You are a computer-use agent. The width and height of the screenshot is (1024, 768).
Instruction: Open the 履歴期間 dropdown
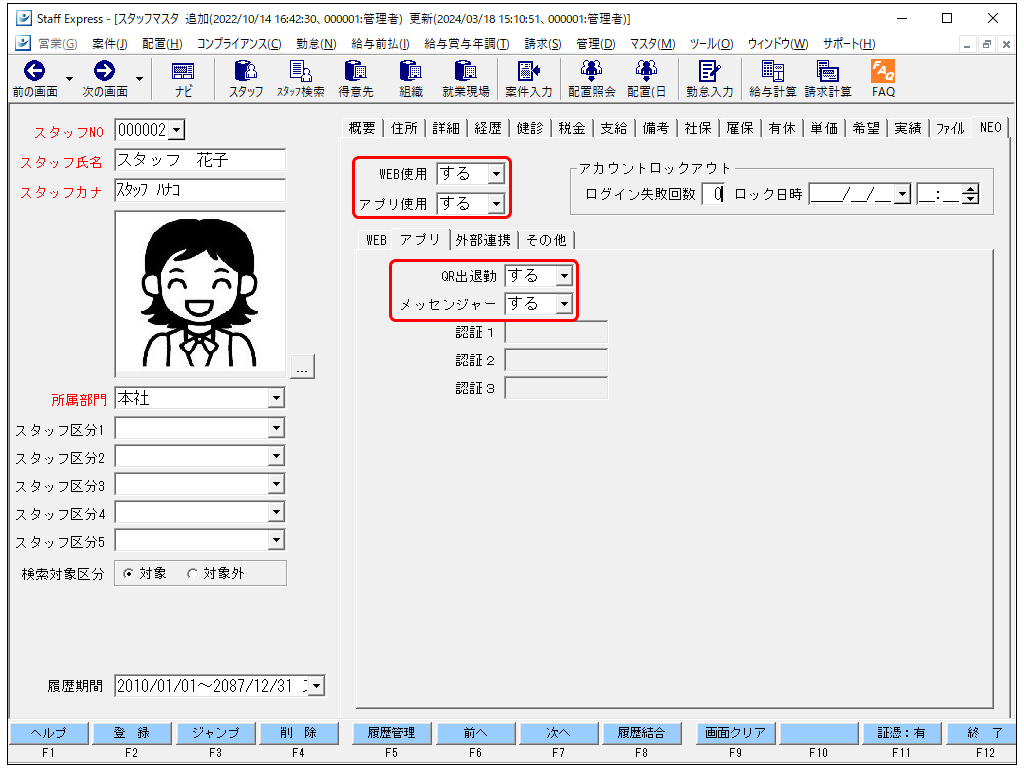click(316, 686)
